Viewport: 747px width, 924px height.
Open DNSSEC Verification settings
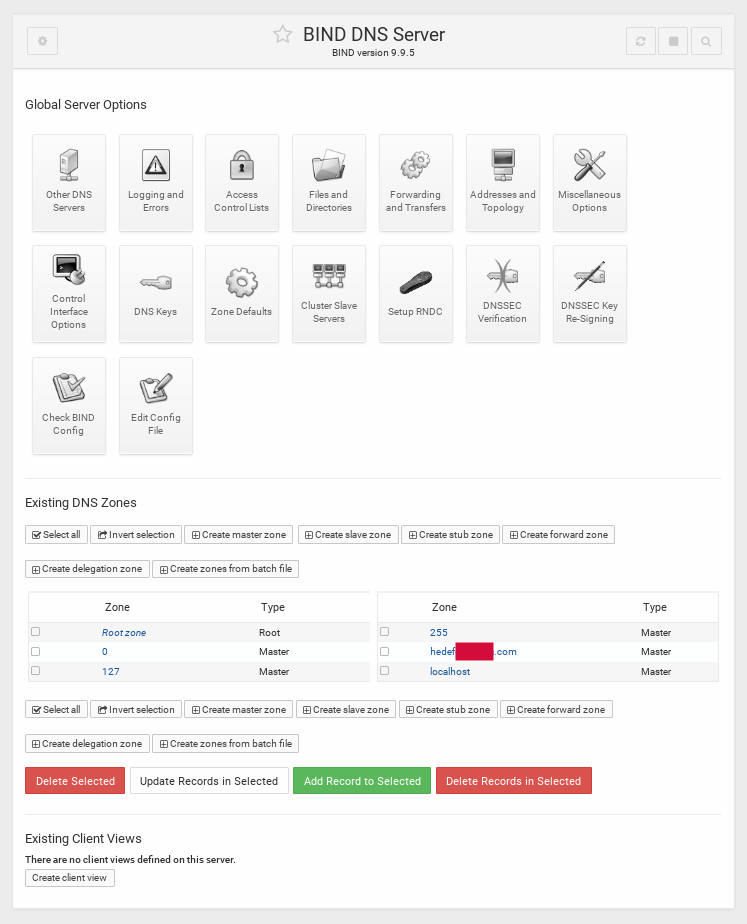pyautogui.click(x=502, y=293)
